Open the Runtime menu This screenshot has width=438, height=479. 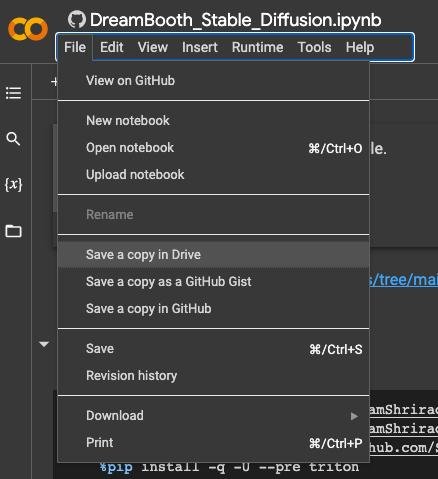257,47
